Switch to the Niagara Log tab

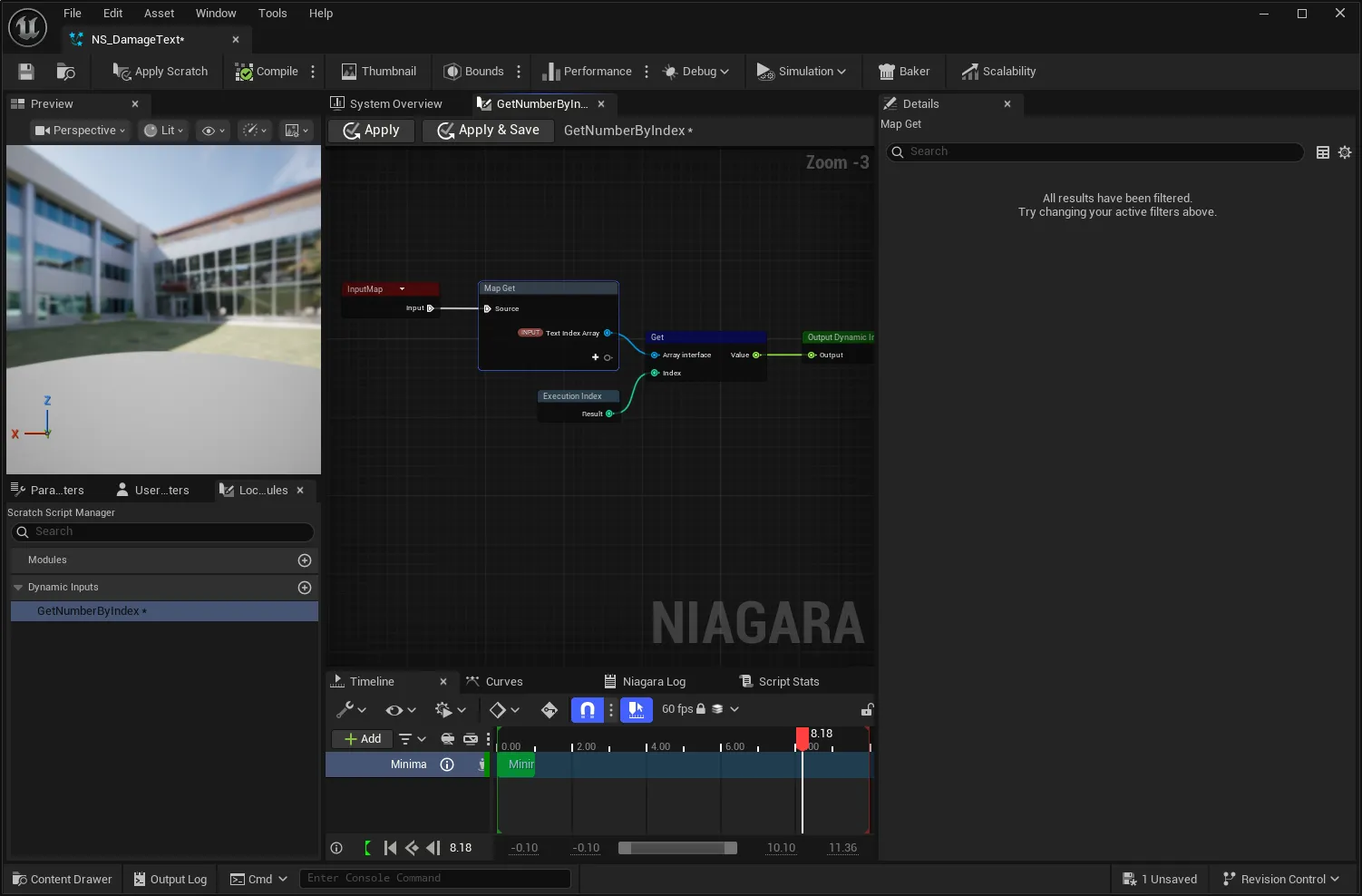[x=645, y=682]
